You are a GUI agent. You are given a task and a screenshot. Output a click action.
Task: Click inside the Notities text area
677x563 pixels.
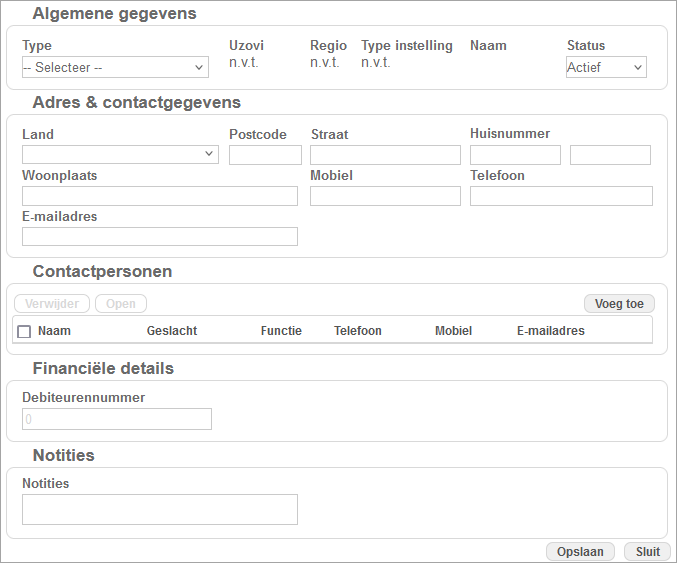[x=160, y=509]
